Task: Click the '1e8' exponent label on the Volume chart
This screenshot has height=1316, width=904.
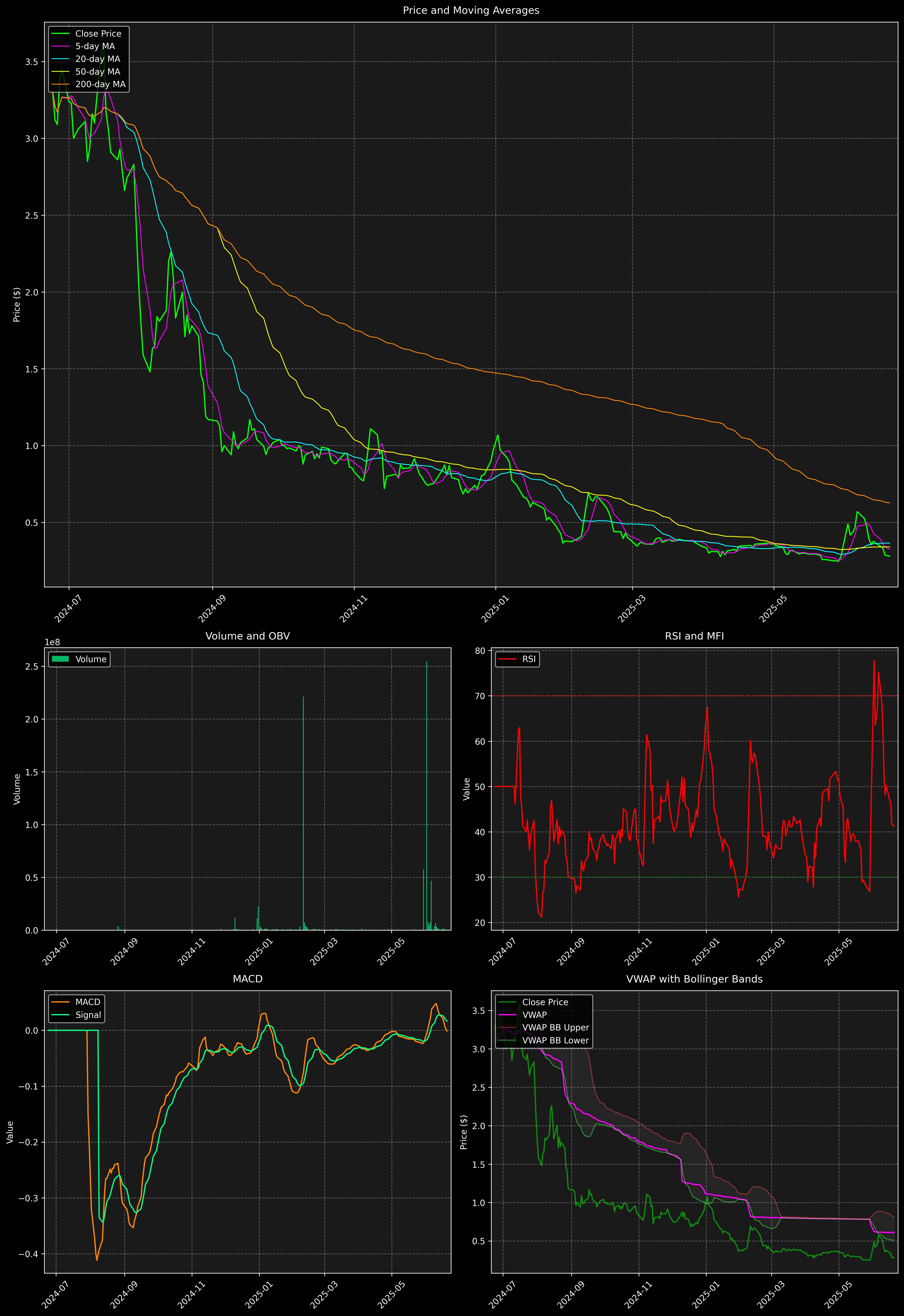Action: point(52,642)
